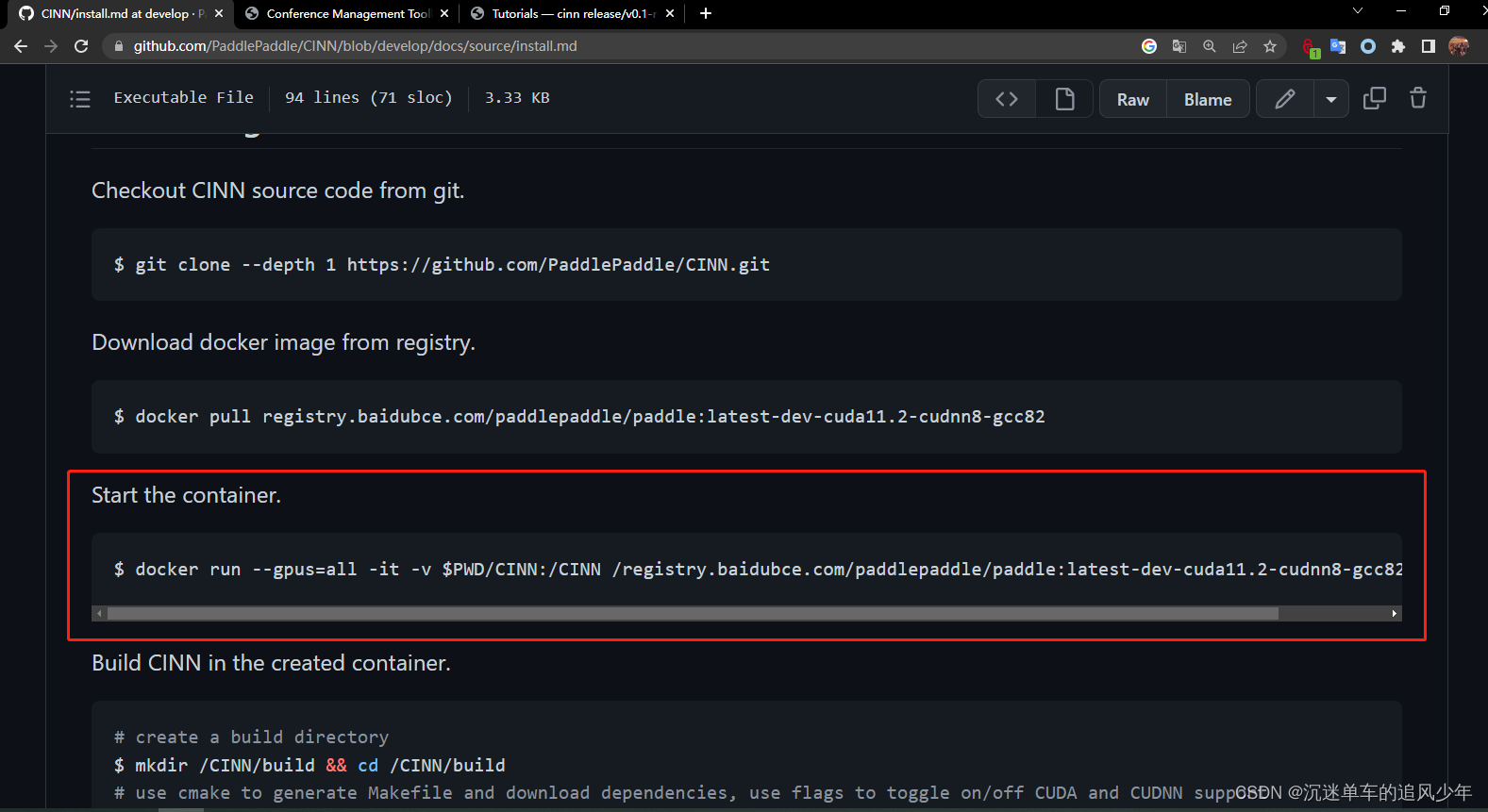The height and width of the screenshot is (812, 1488).
Task: Open the Chrome profile avatar
Action: pos(1459,46)
